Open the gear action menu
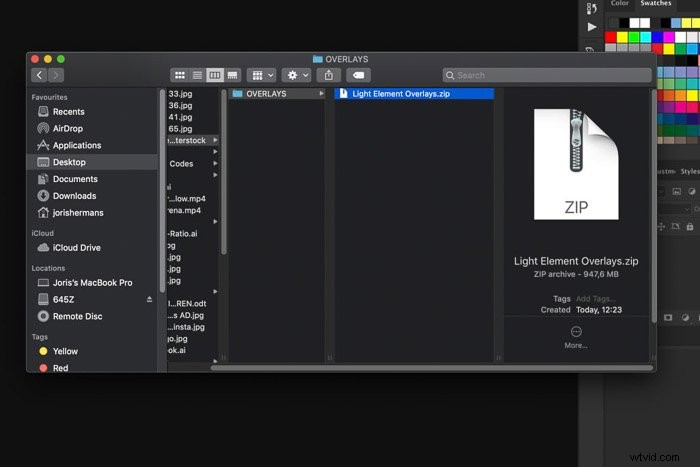 [x=296, y=75]
